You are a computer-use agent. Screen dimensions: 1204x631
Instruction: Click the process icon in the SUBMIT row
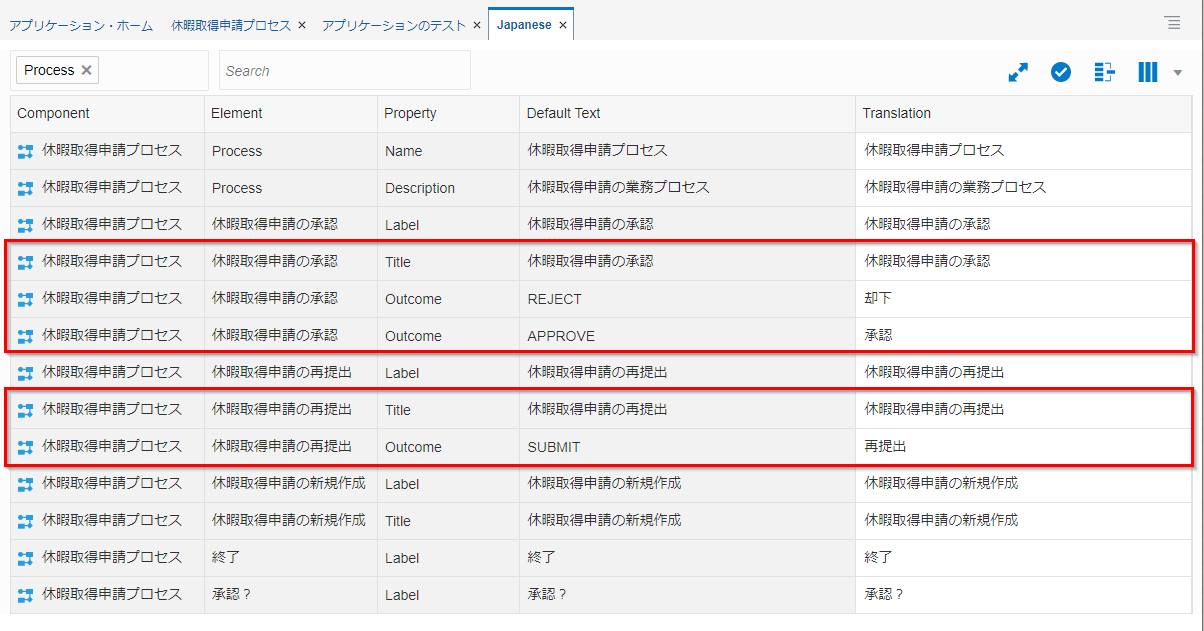click(26, 447)
